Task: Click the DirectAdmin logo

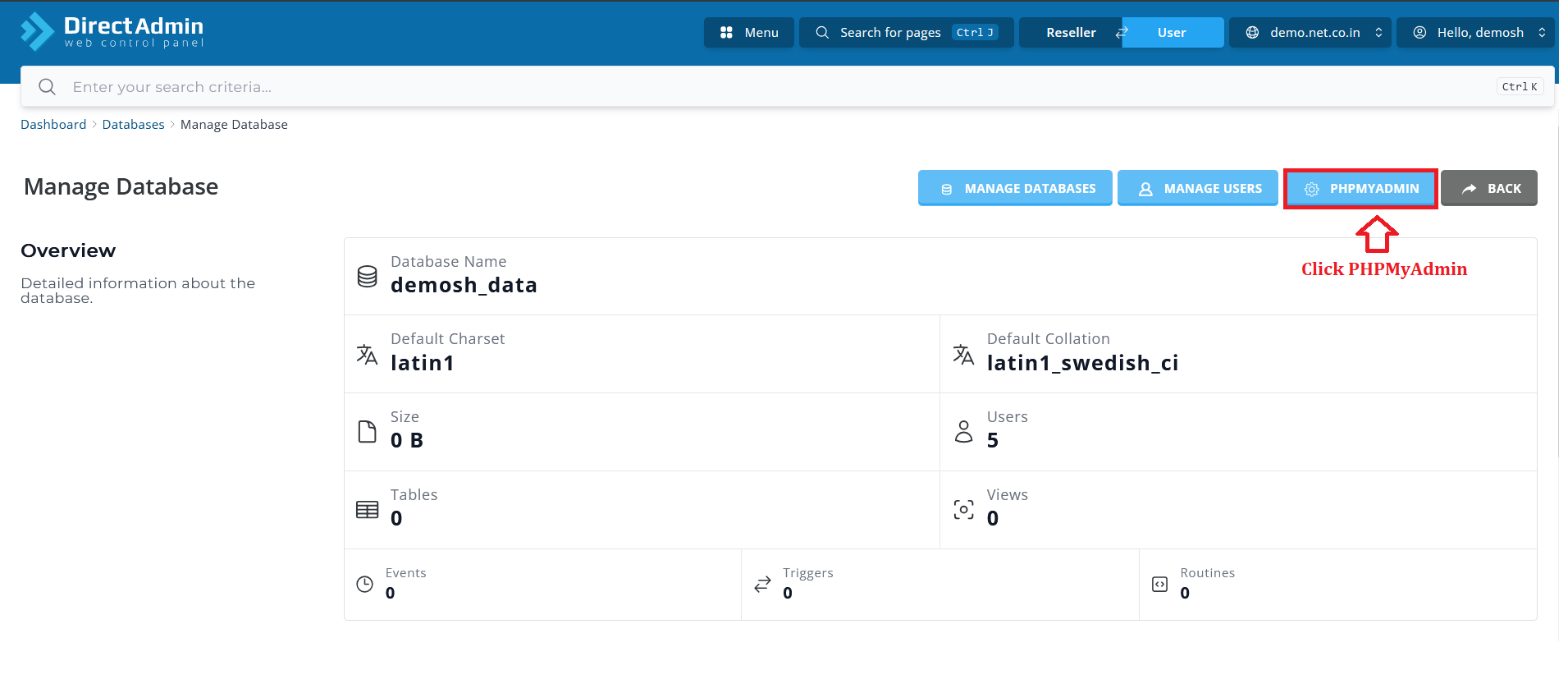Action: point(112,32)
